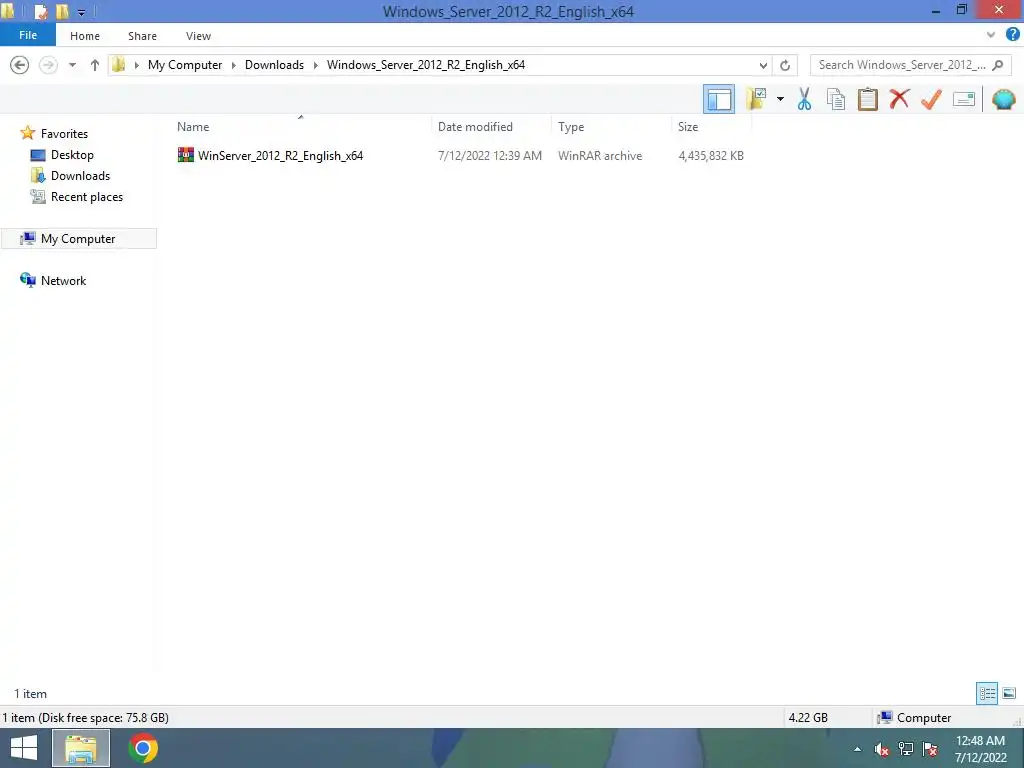Go back with the Back arrow button
Viewport: 1024px width, 768px height.
pos(20,65)
